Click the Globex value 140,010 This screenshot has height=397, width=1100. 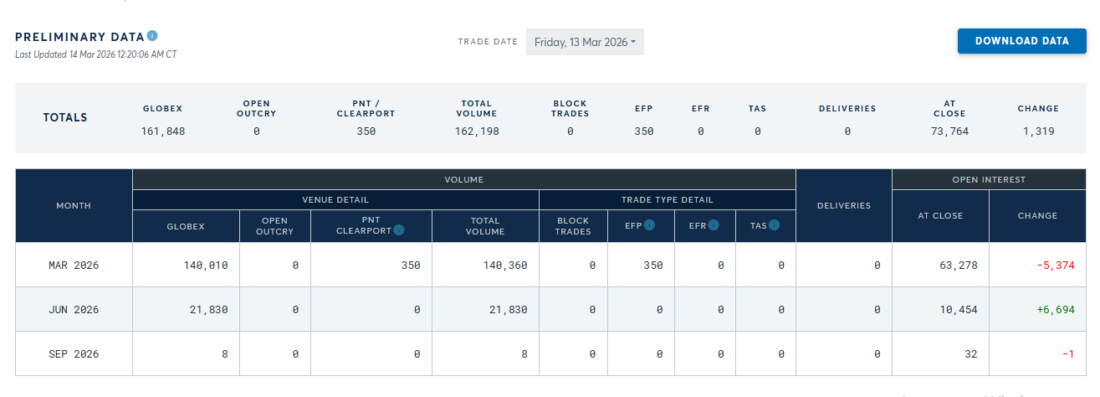tap(205, 265)
